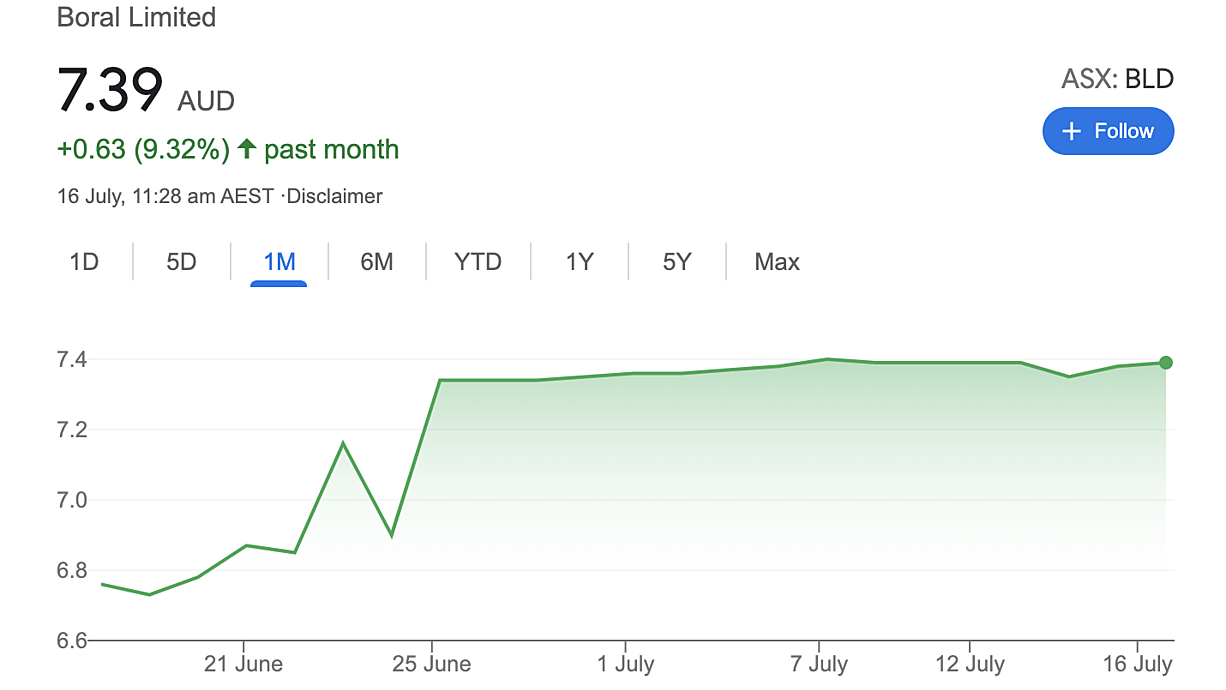Follow the Boral Limited stock
Screen dimensions: 1226x690
coord(1108,131)
